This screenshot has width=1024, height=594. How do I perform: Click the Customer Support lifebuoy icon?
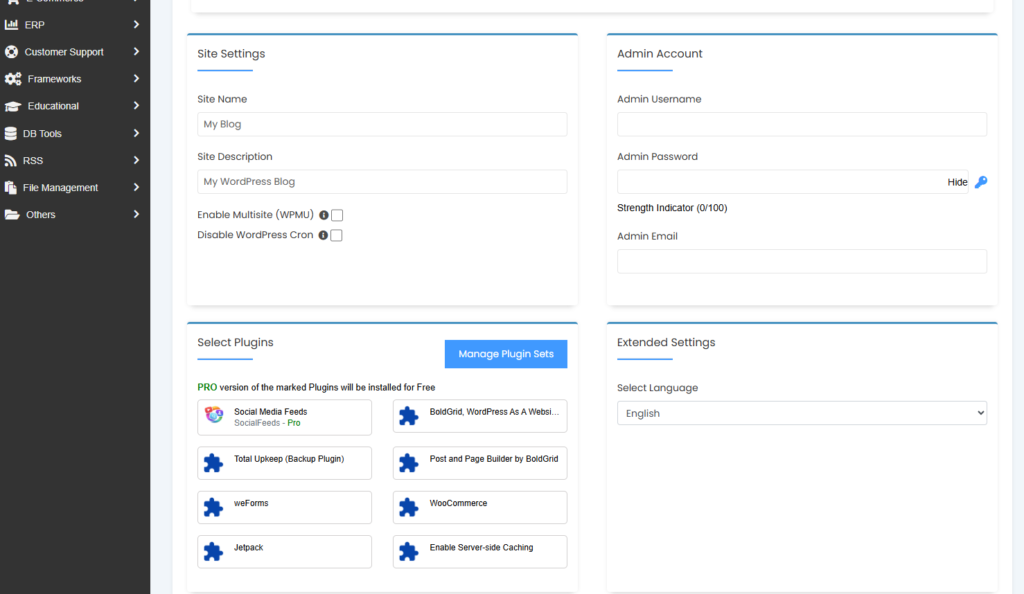[12, 52]
